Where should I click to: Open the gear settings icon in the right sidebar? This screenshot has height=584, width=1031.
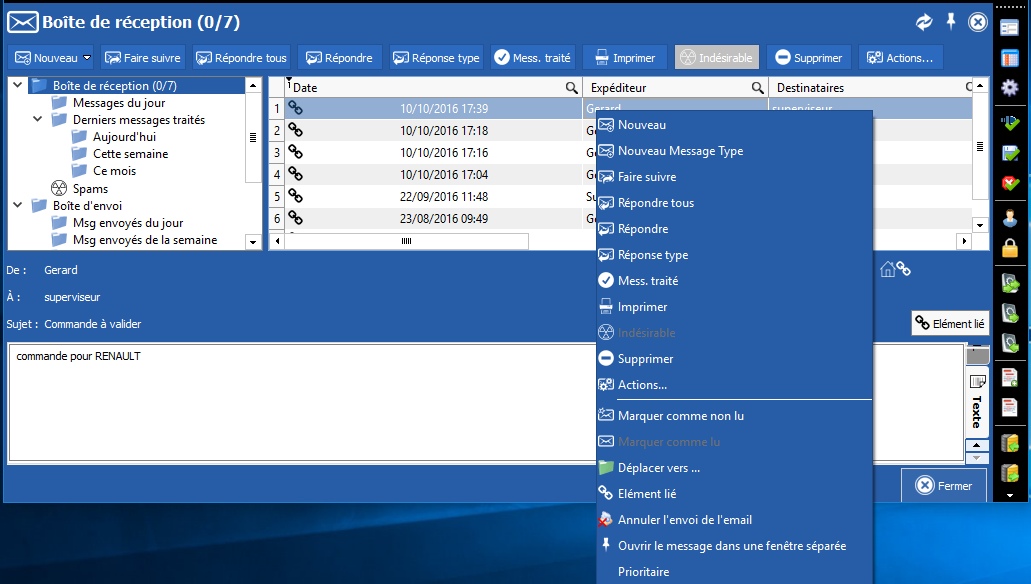click(1009, 88)
